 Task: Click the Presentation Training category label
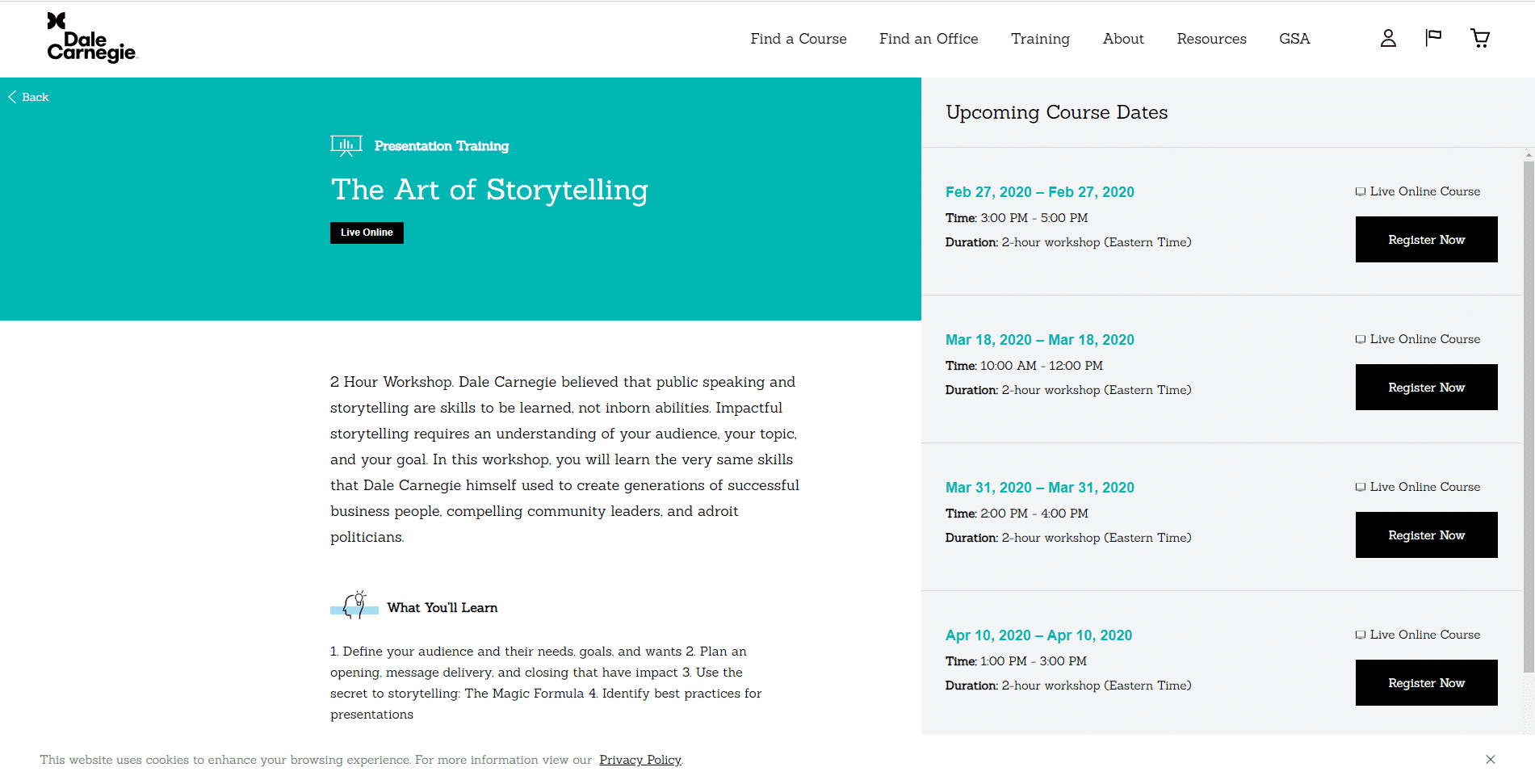click(x=442, y=146)
